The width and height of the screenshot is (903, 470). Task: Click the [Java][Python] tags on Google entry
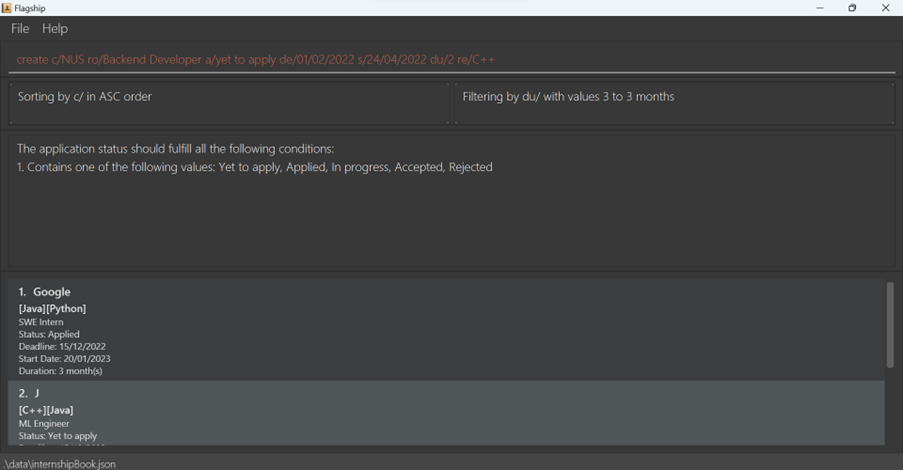[52, 309]
